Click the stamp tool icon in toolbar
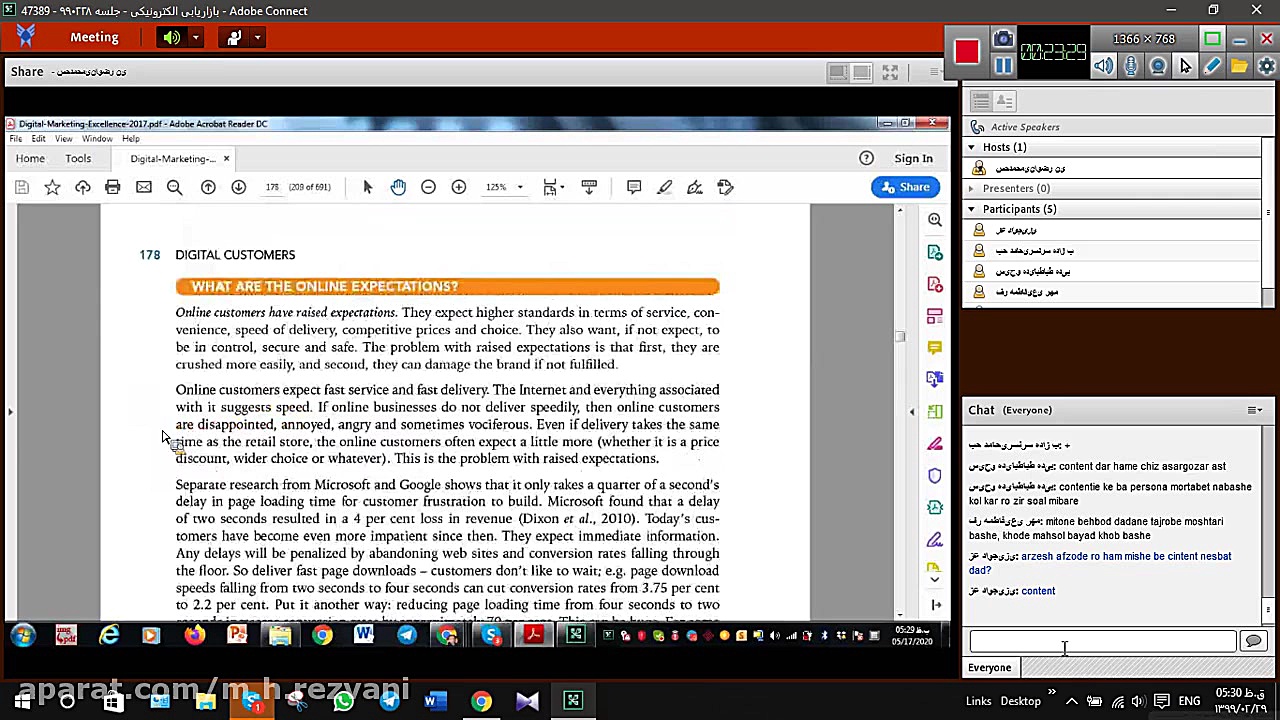This screenshot has height=720, width=1280. 726,187
